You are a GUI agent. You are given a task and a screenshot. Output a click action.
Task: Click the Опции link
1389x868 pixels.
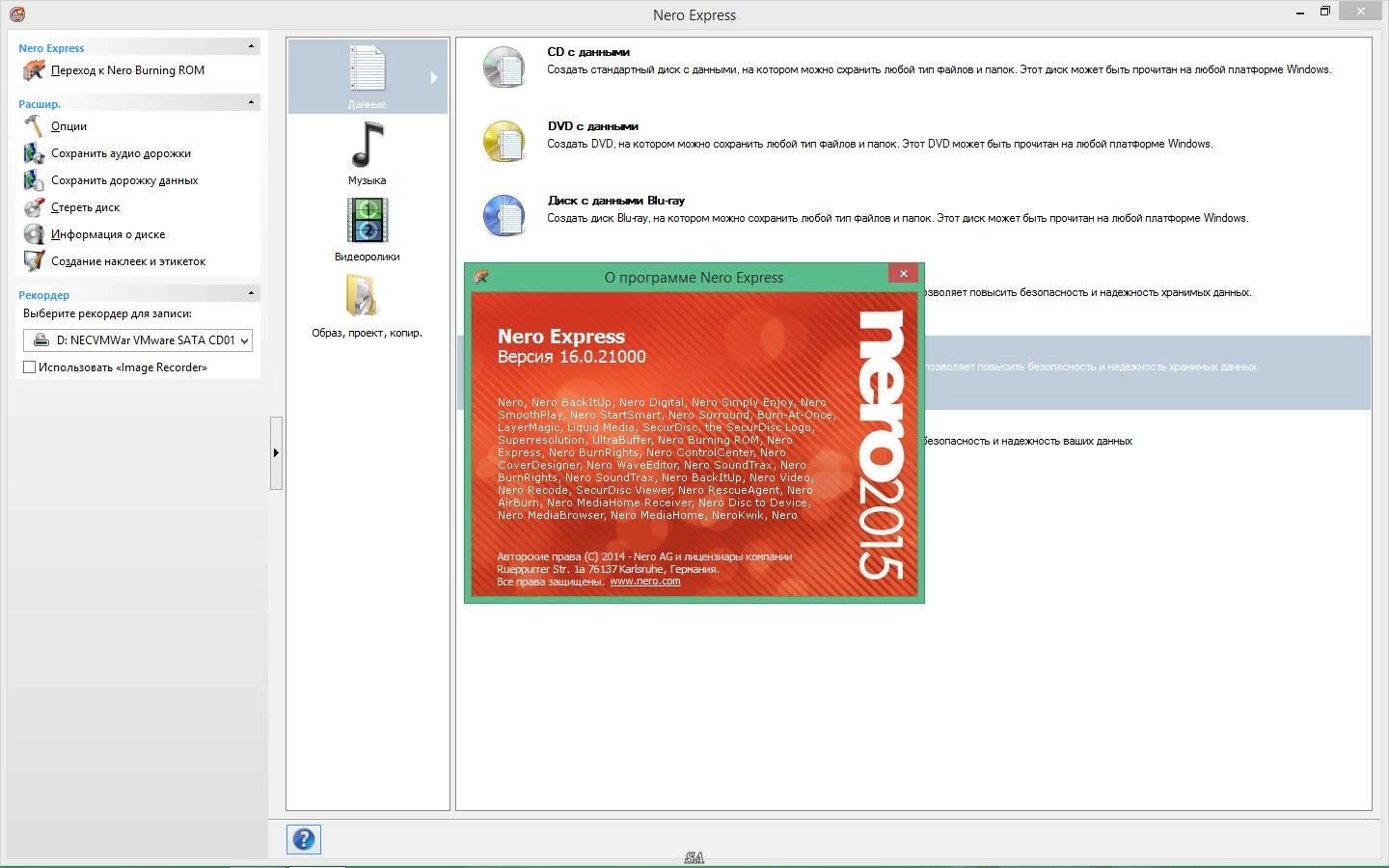68,126
